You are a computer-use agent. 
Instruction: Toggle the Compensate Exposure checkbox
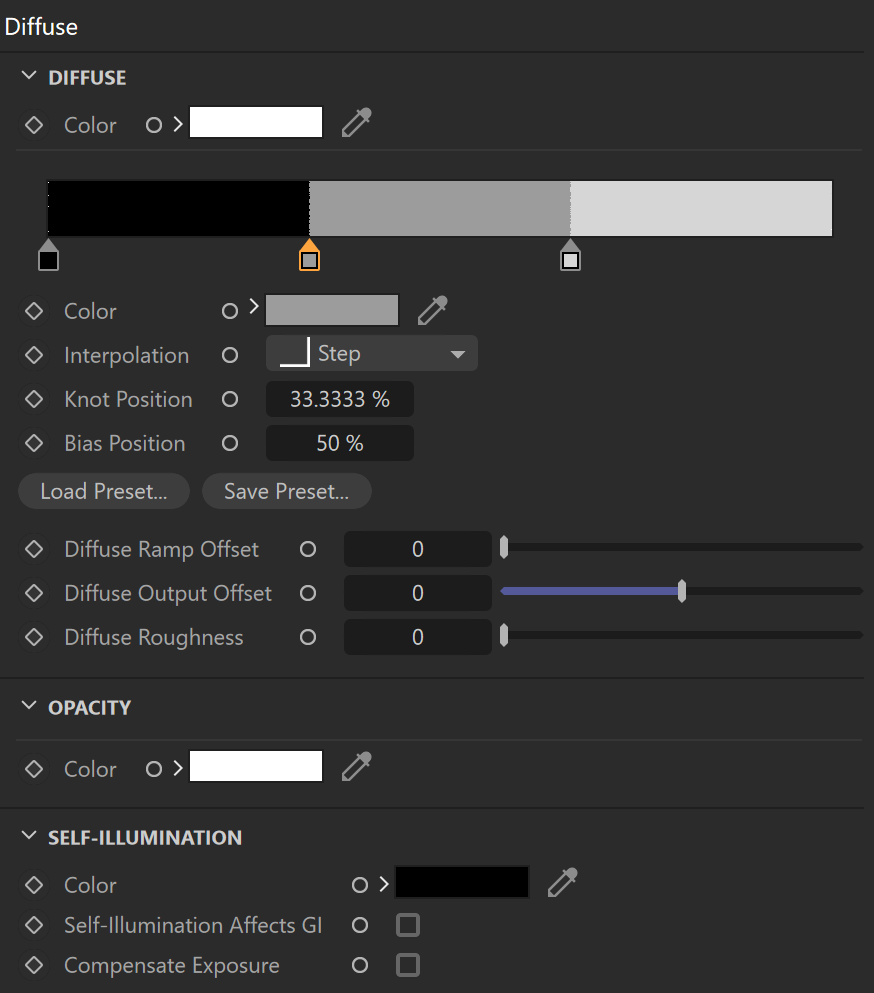click(408, 965)
